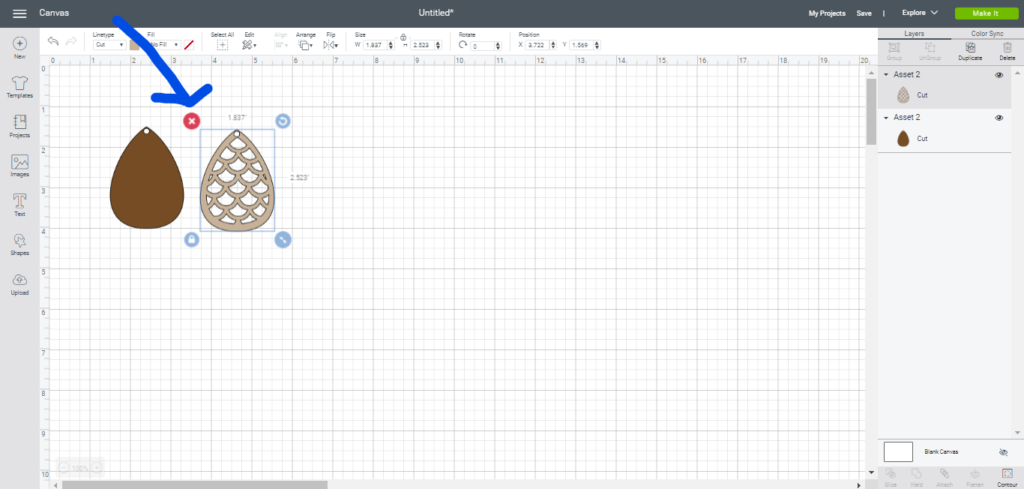The height and width of the screenshot is (489, 1024).
Task: Click the Flatten tool
Action: (x=975, y=477)
